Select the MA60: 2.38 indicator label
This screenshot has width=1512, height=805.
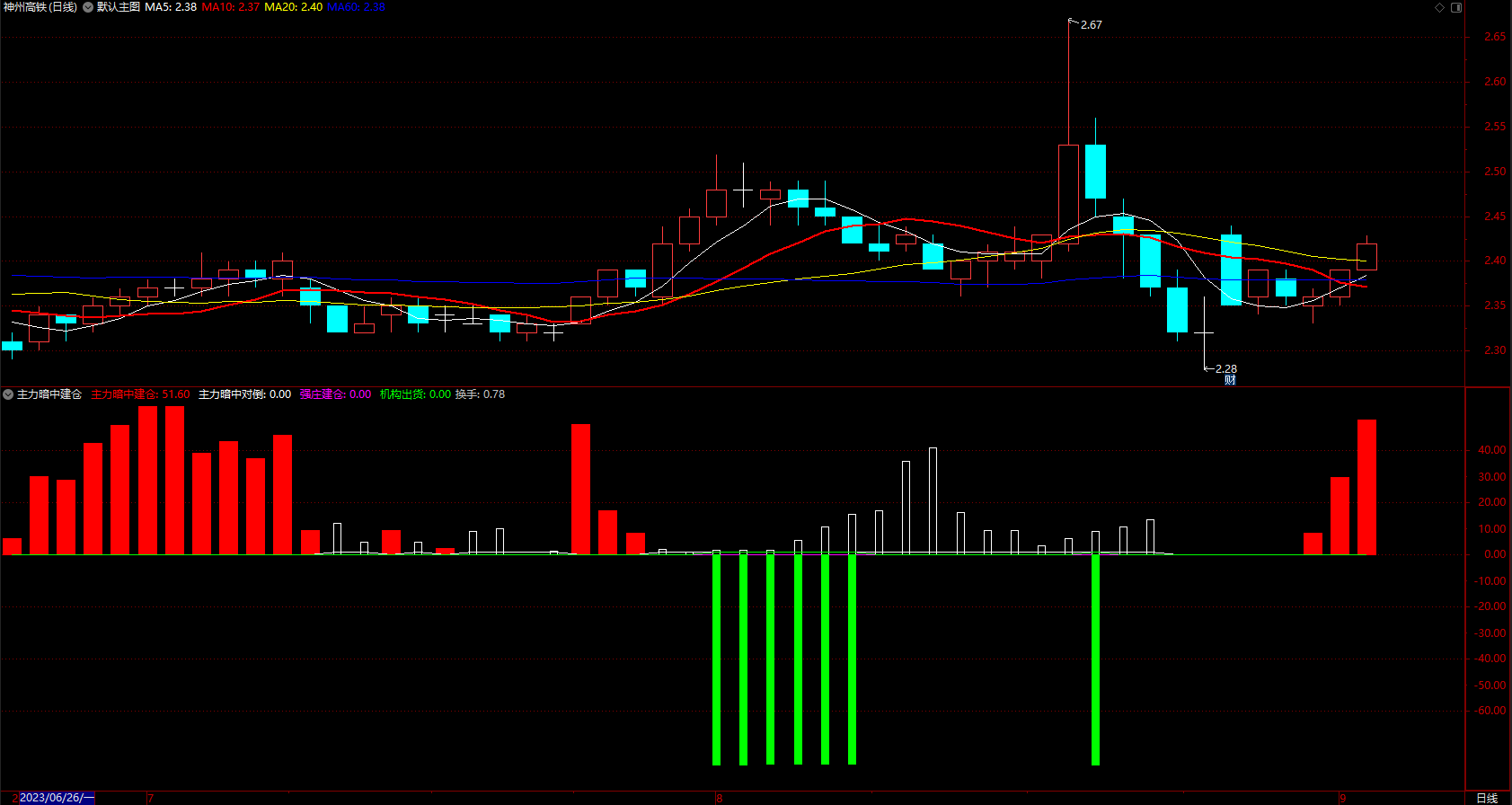click(356, 7)
